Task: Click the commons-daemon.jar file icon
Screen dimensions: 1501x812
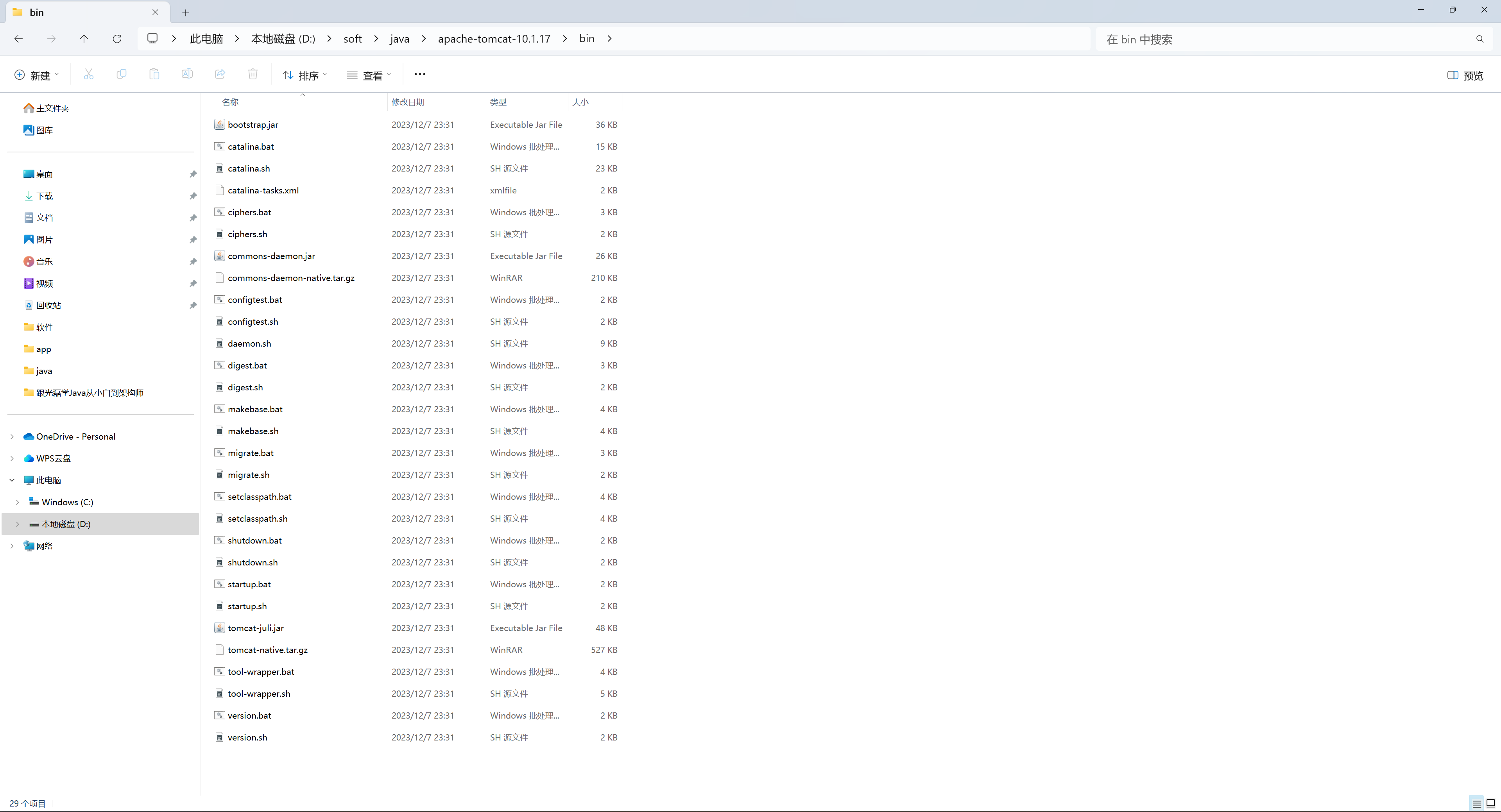Action: pos(219,256)
